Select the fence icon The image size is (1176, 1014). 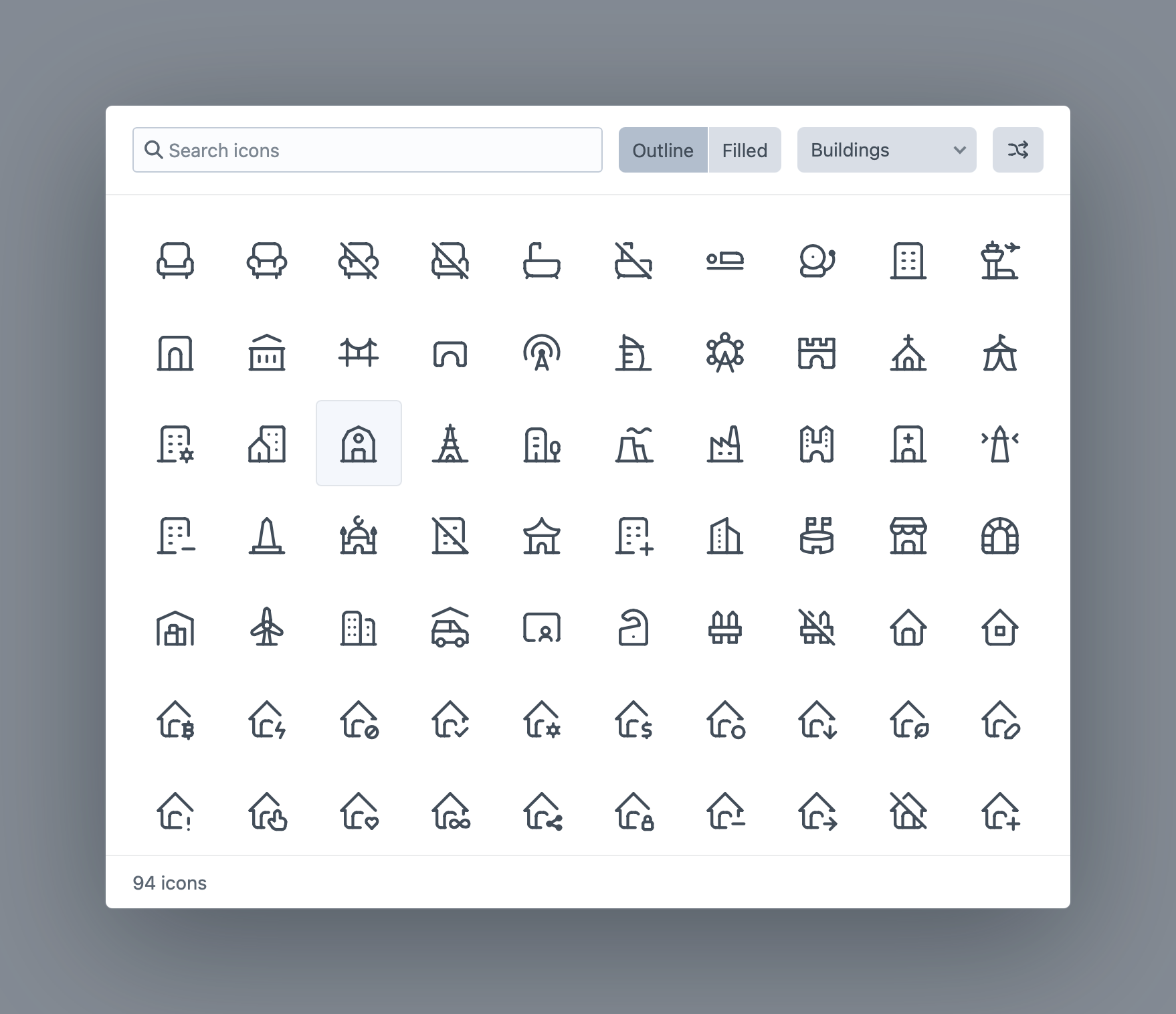coord(725,627)
